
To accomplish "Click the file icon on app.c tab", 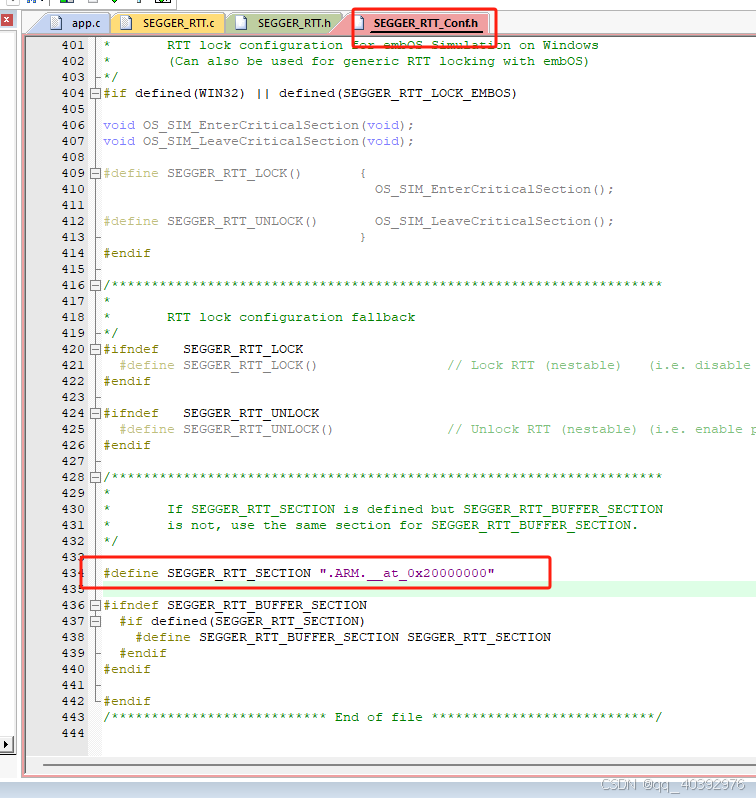I will [57, 23].
